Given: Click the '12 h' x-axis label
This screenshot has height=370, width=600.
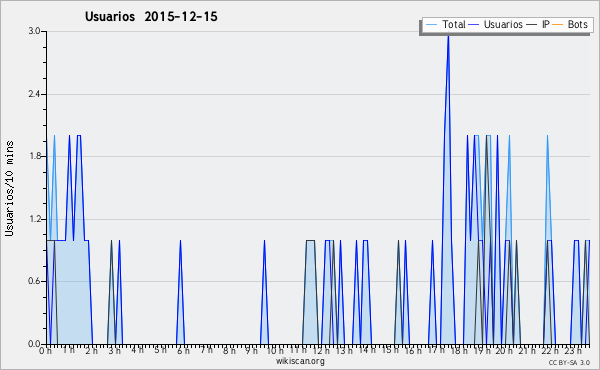Looking at the screenshot, I should pos(321,351).
